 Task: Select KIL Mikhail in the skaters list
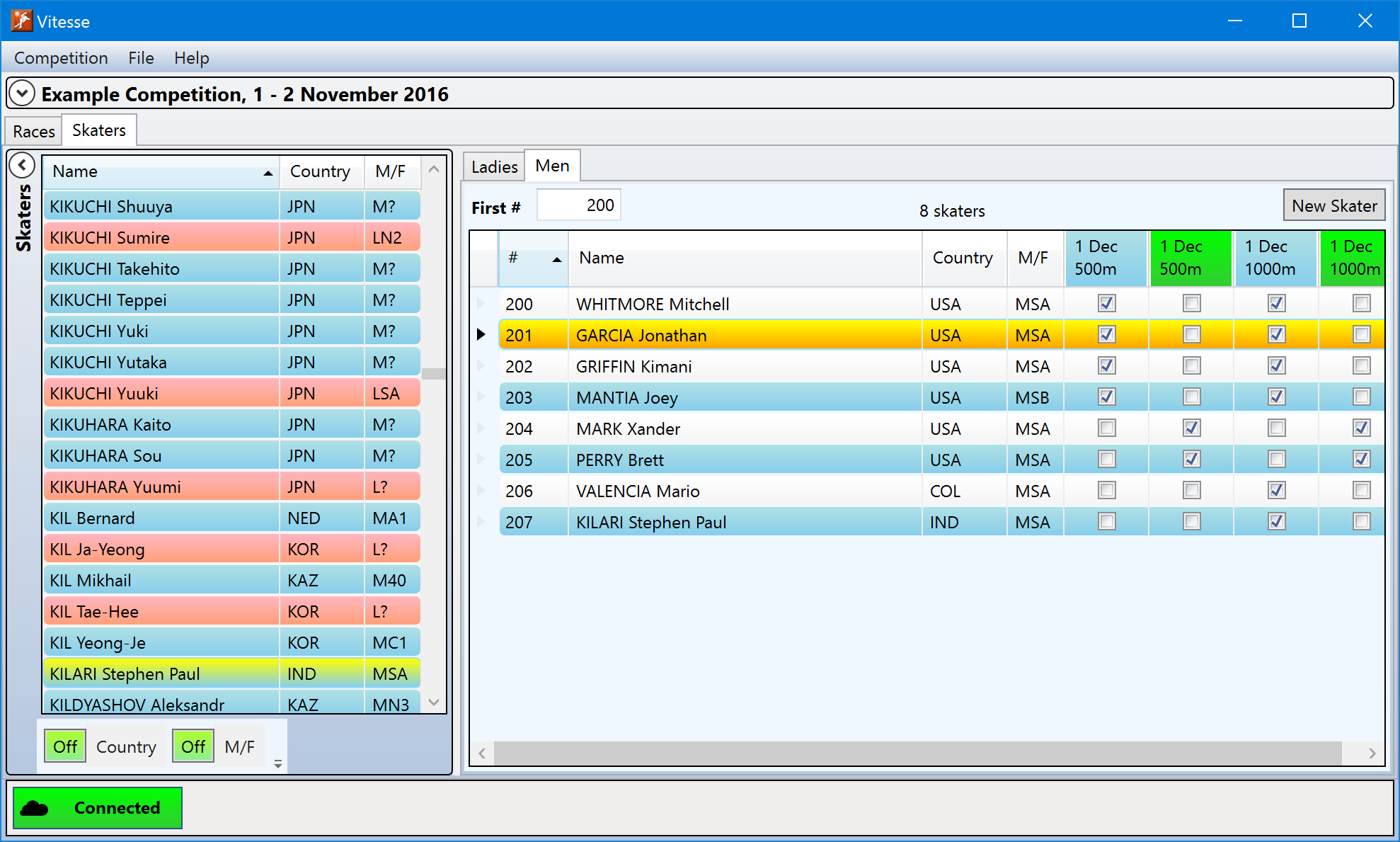coord(232,581)
